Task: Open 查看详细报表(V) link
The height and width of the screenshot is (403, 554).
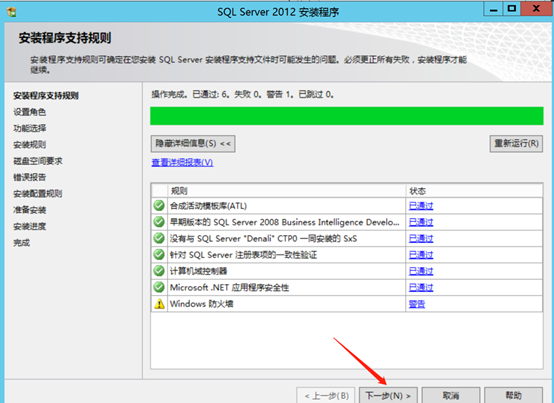Action: click(x=182, y=162)
